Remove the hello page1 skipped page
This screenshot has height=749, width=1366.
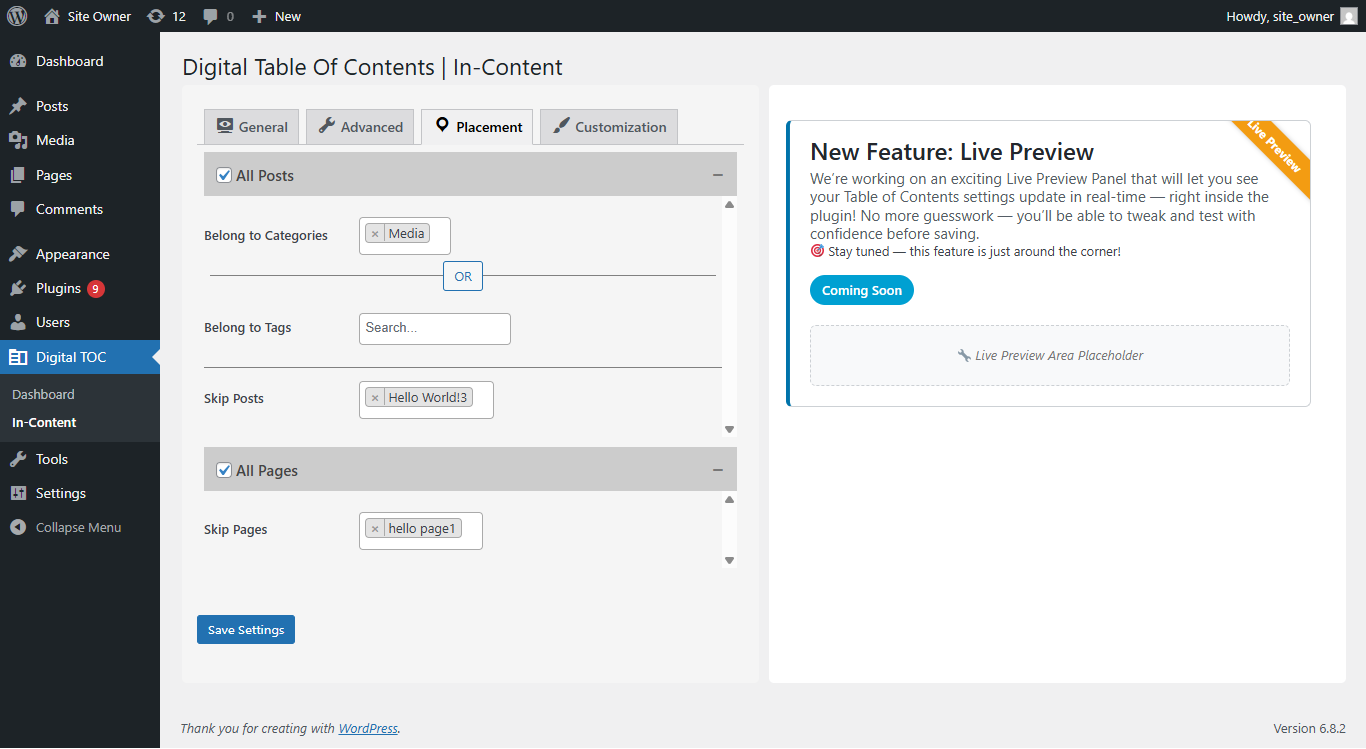375,529
